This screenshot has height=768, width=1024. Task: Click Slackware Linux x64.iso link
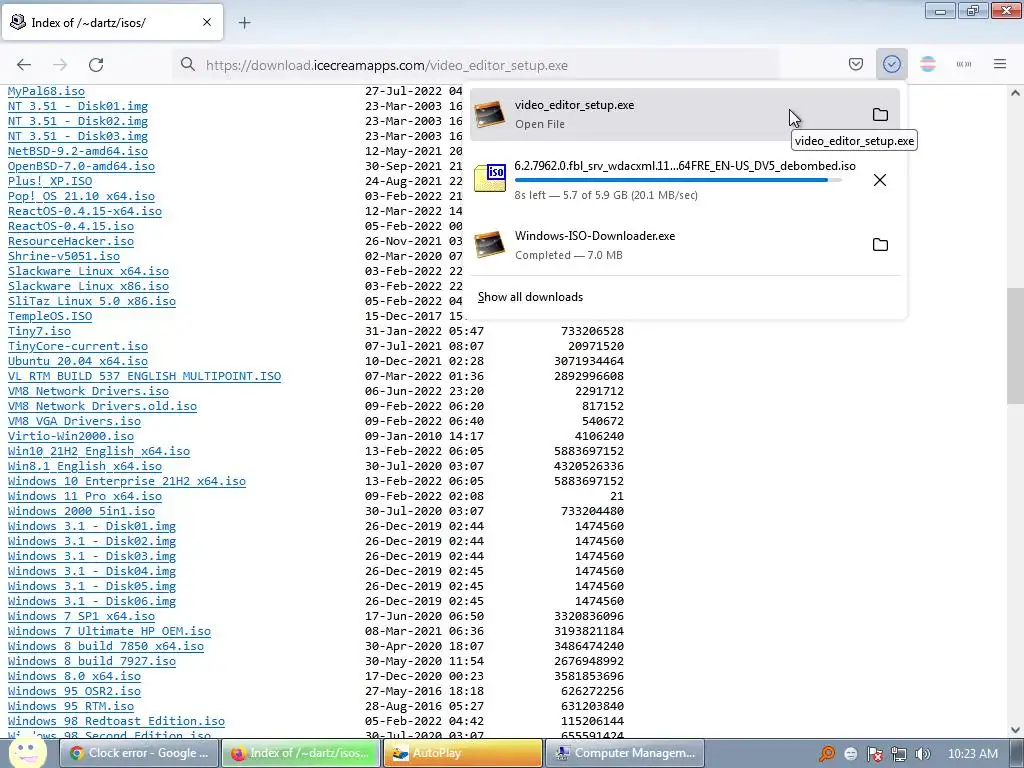click(88, 272)
